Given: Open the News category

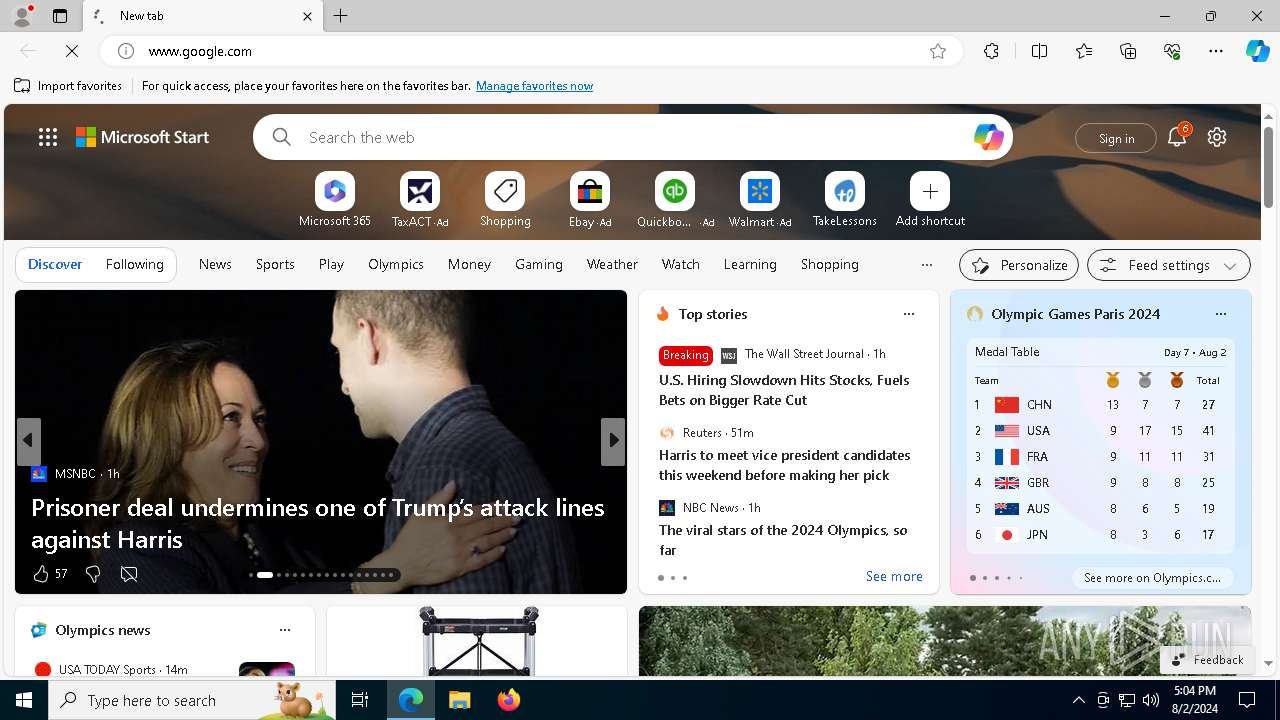Looking at the screenshot, I should coord(215,264).
